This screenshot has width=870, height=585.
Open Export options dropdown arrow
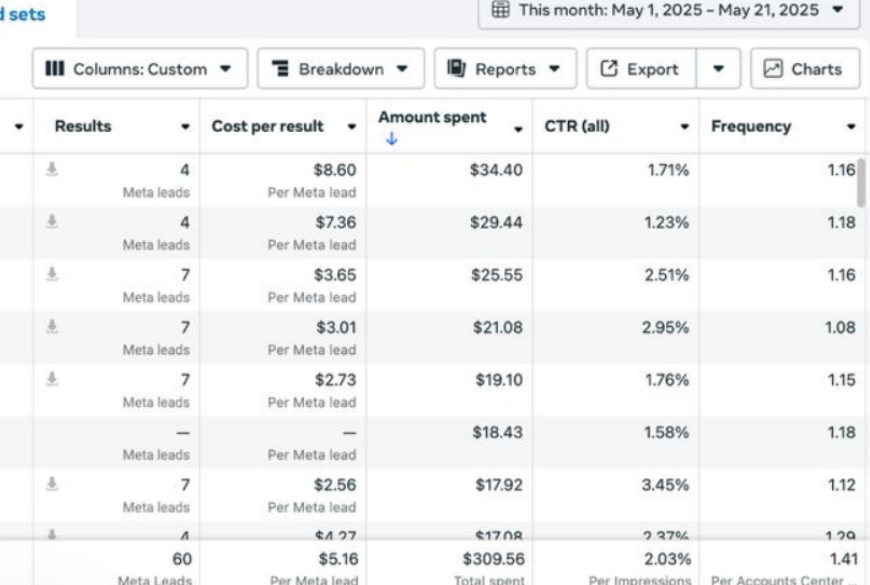718,69
